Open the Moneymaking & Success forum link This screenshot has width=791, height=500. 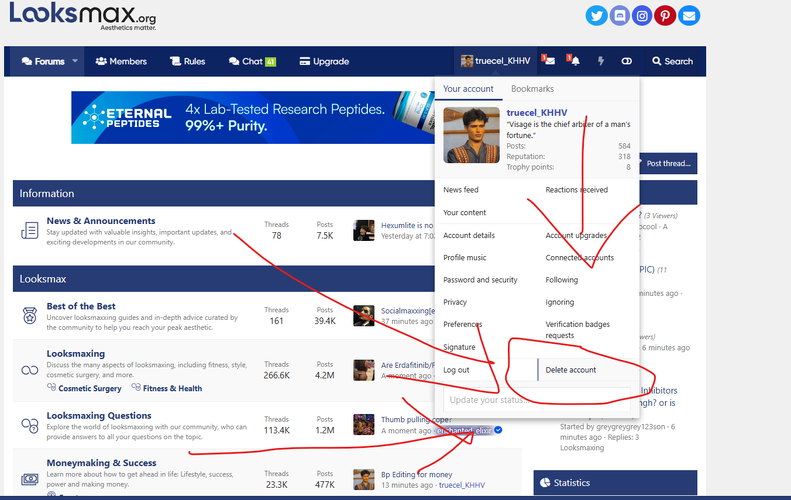click(101, 463)
